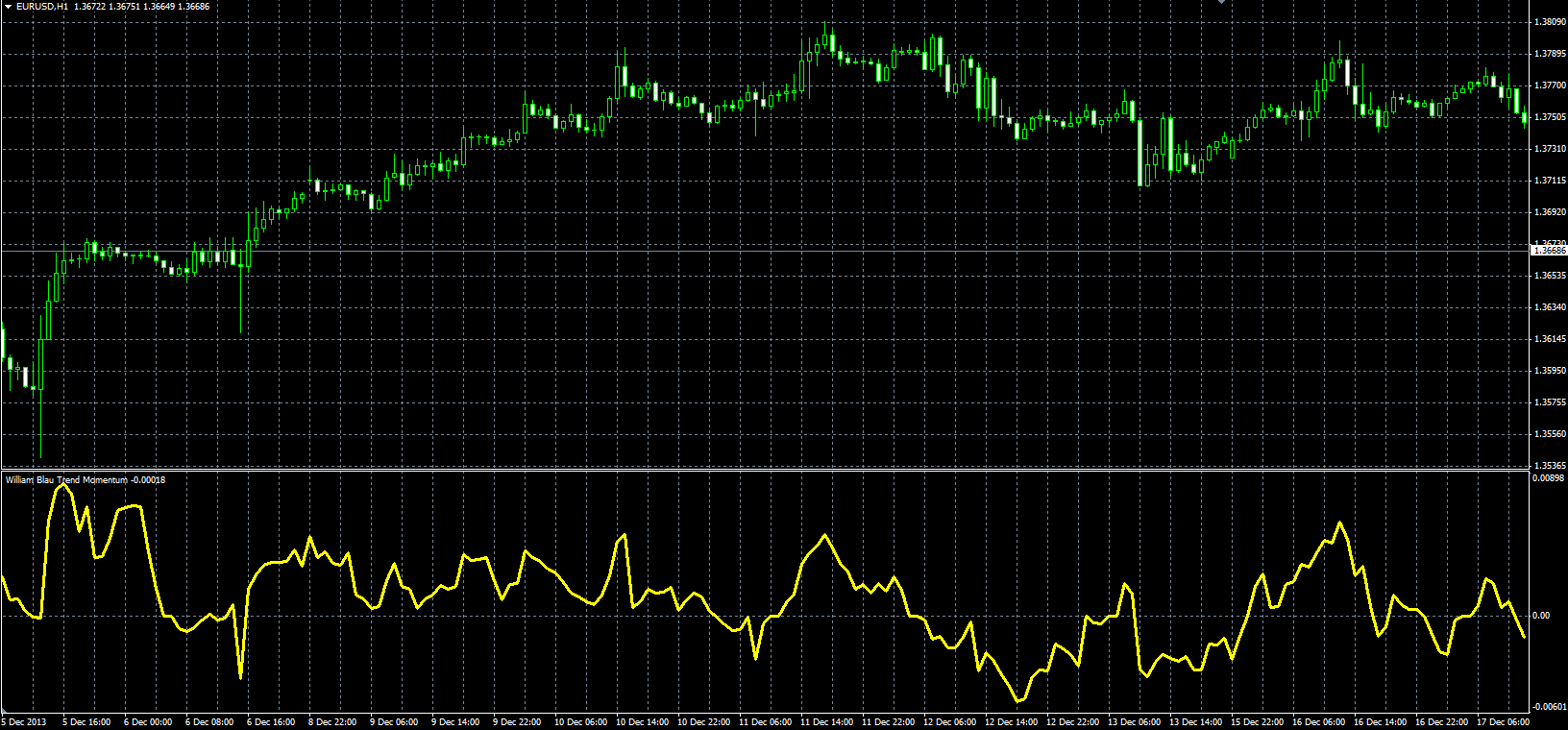
Task: Click the 1.35560 price scale value
Action: pos(1550,434)
